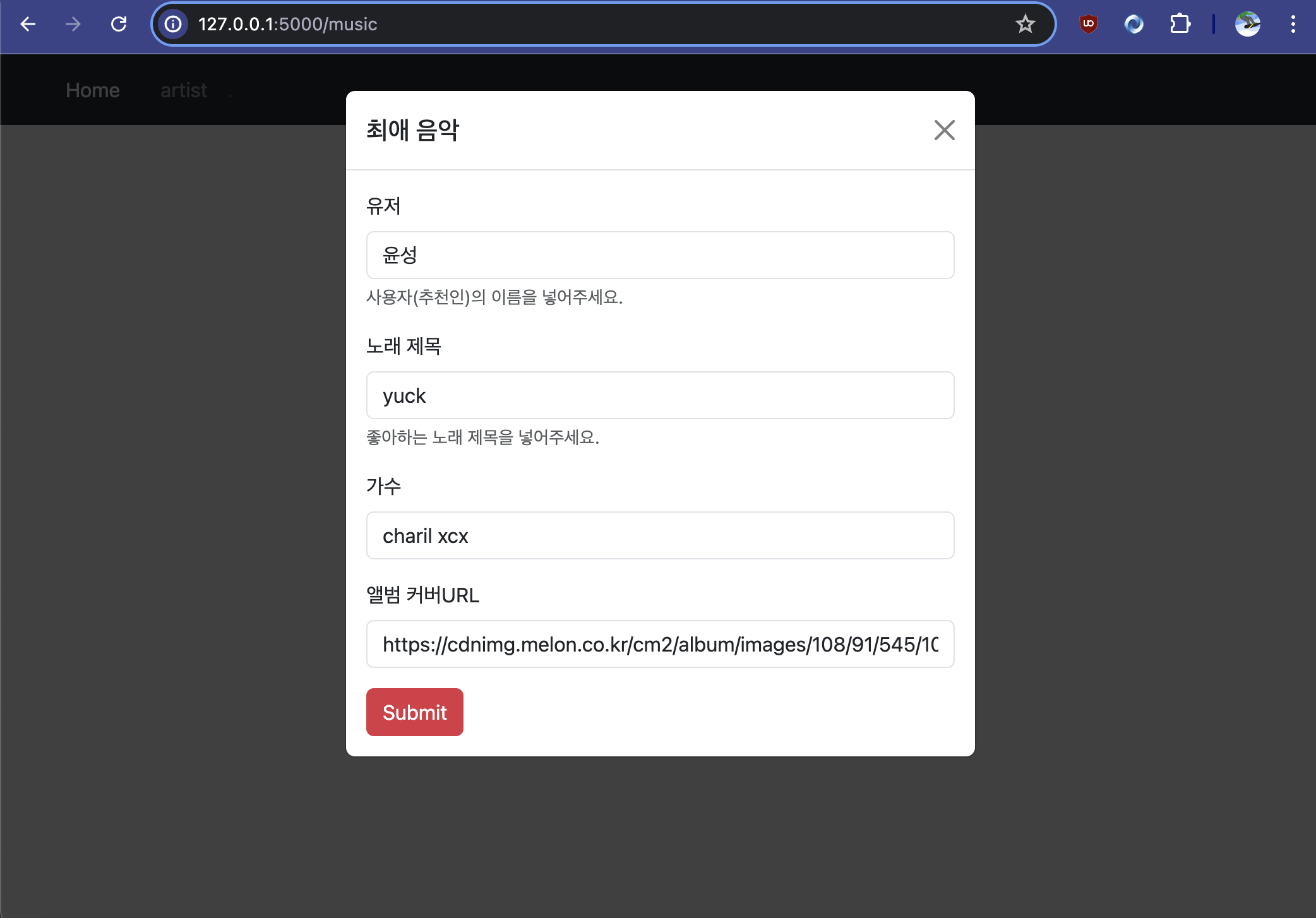Open the site information icon

(173, 24)
